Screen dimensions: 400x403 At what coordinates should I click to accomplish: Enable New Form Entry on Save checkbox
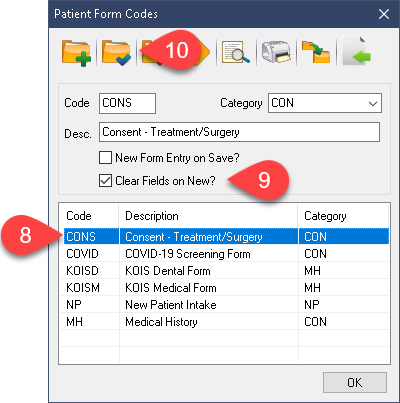(105, 157)
